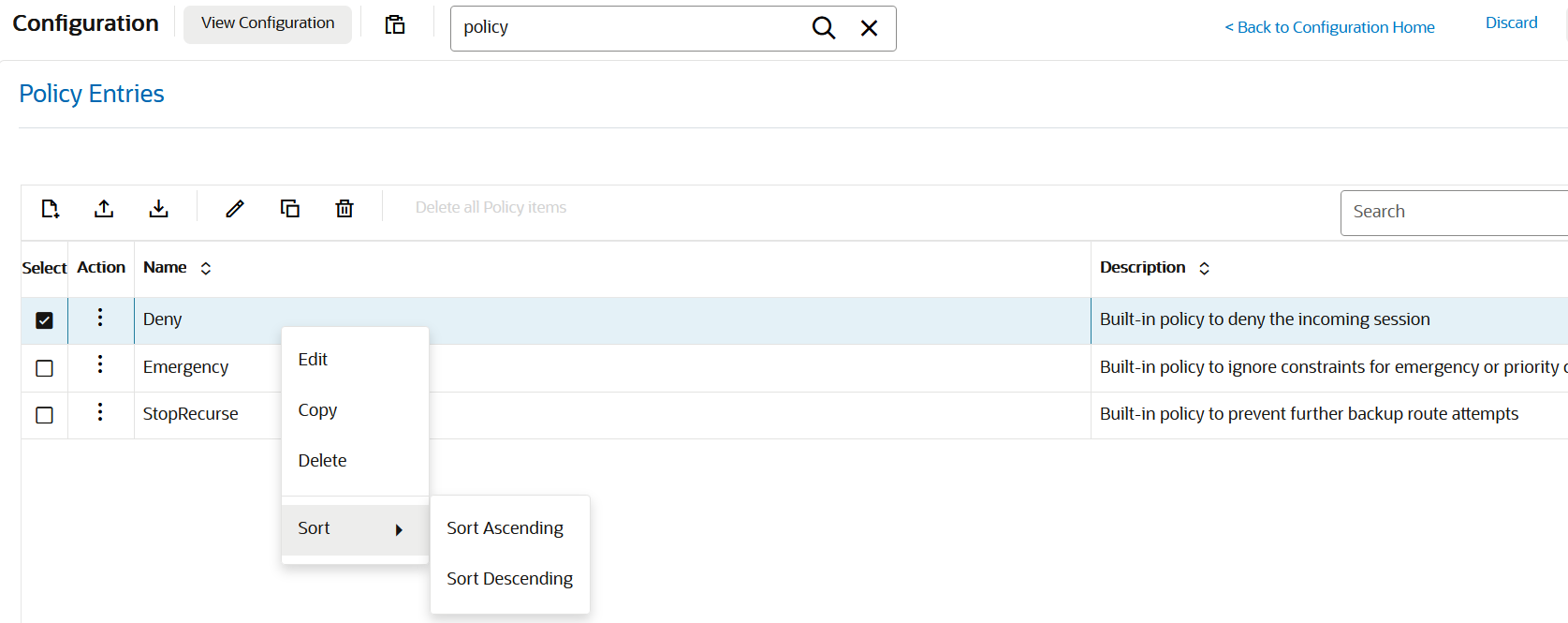1568x623 pixels.
Task: Choose Delete in the context menu
Action: pyautogui.click(x=322, y=461)
